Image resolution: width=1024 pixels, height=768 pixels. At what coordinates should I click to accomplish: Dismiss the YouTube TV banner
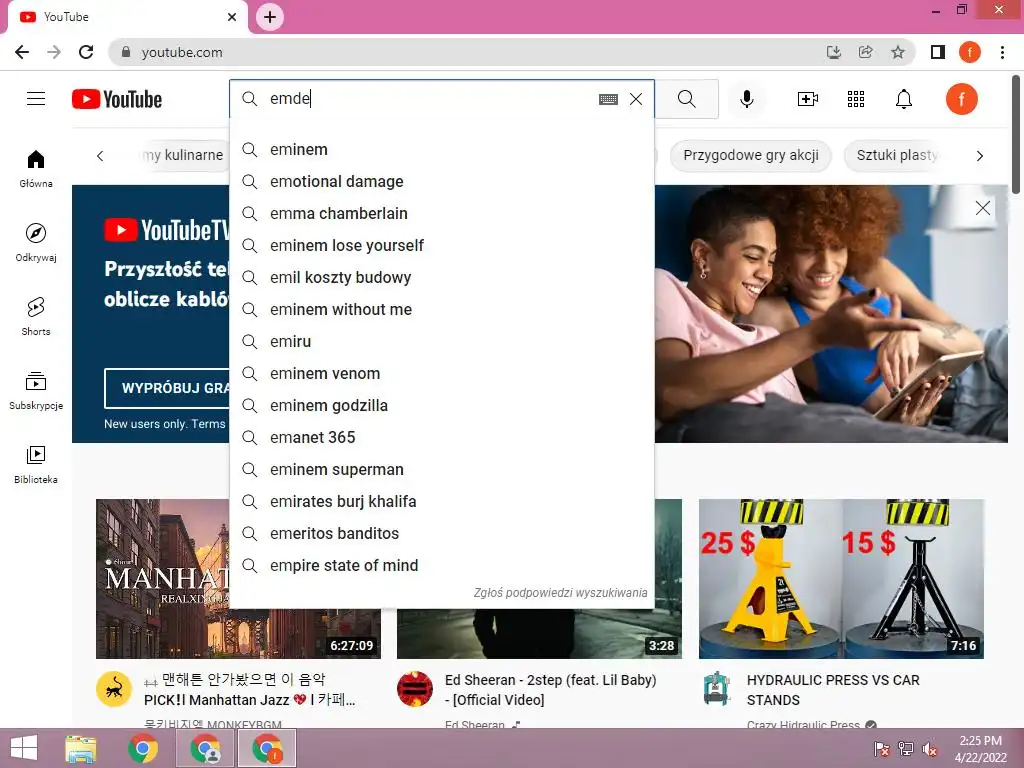point(983,208)
